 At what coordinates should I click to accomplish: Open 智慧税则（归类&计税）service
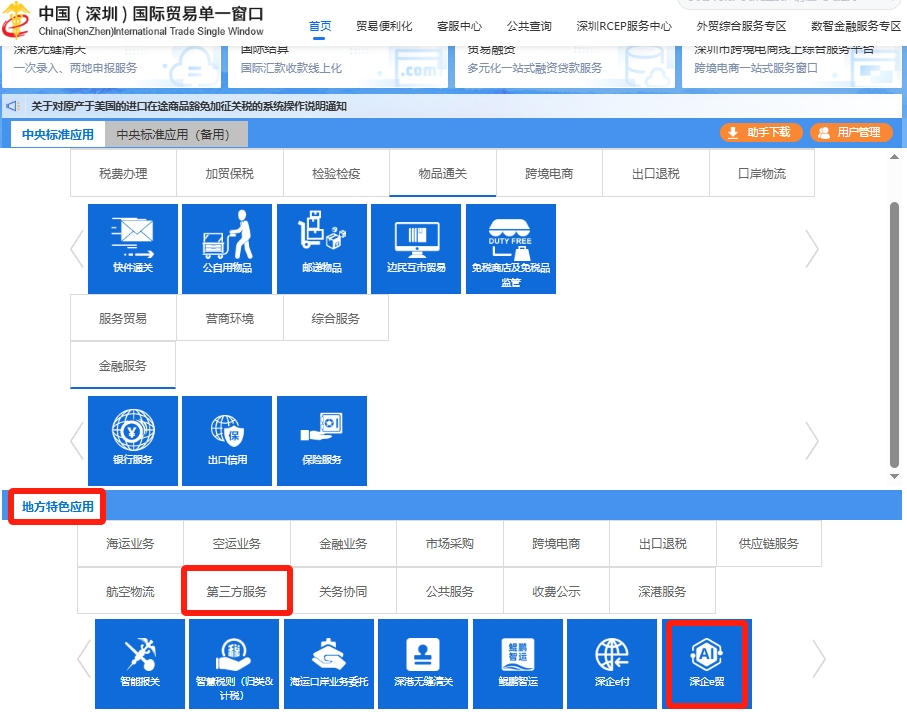(x=233, y=663)
